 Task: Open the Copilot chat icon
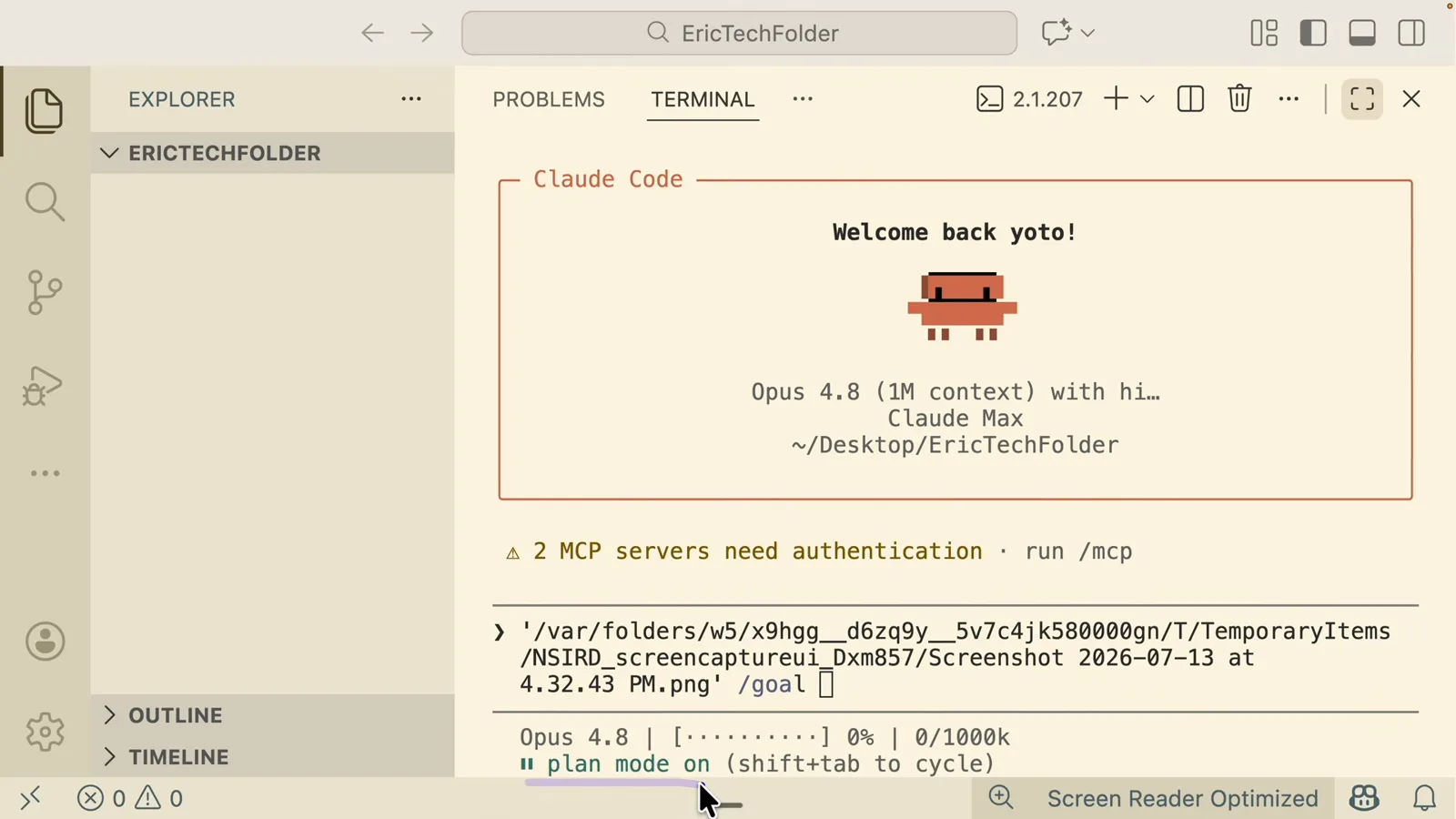[1057, 33]
